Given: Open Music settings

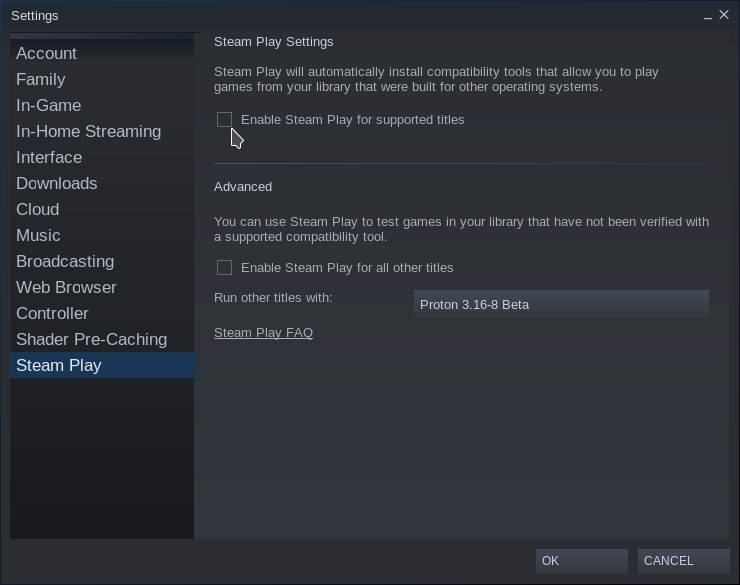Looking at the screenshot, I should 102,235.
